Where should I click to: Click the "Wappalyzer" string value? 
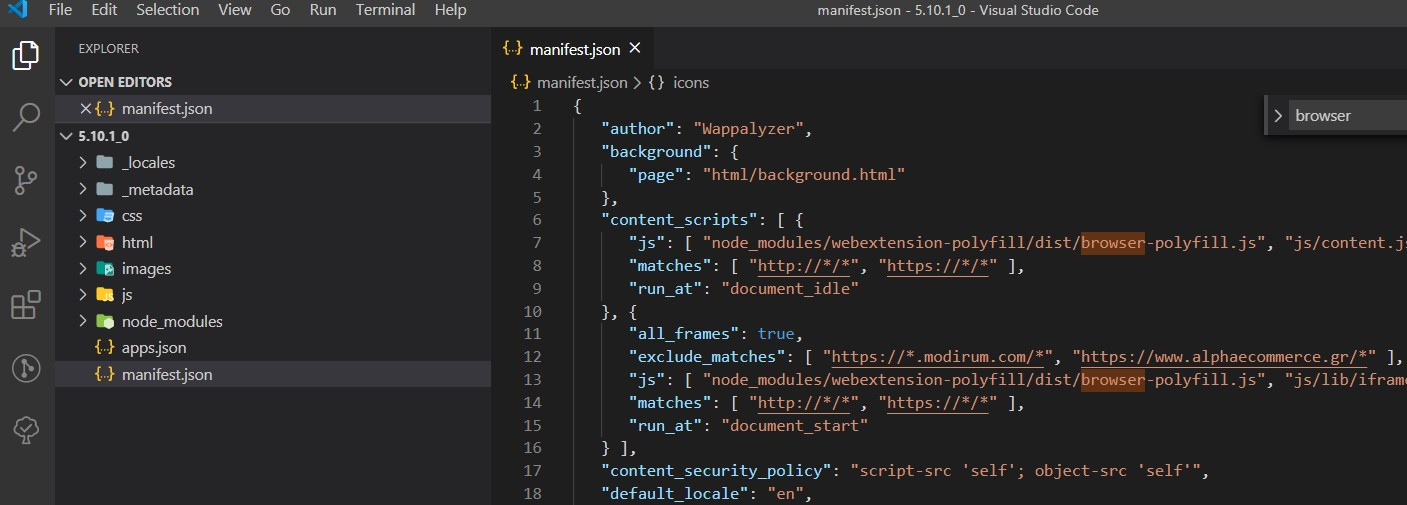tap(750, 129)
